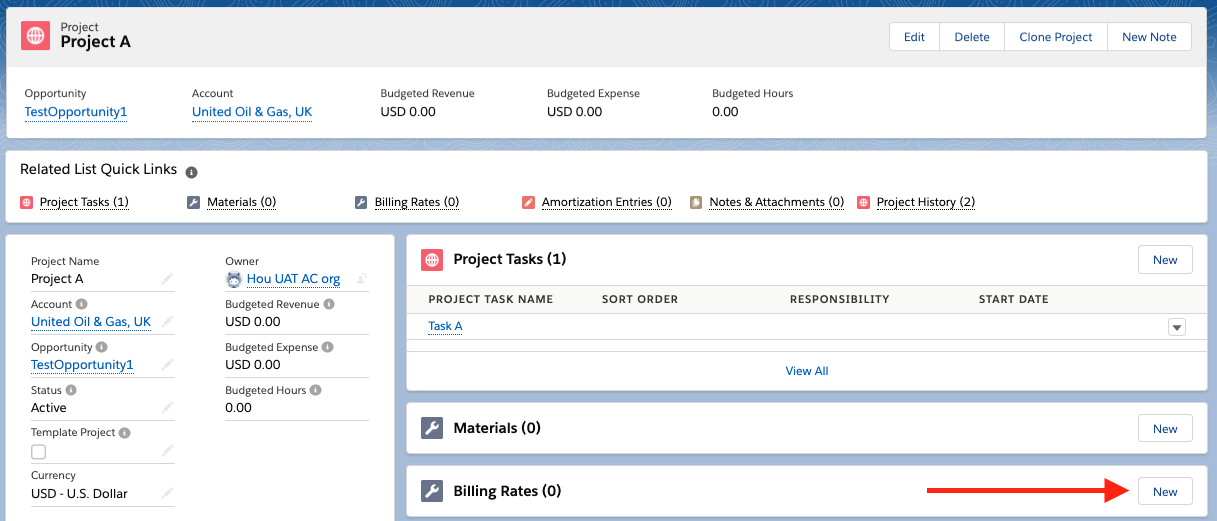Open the Task A link
Viewport: 1217px width, 521px height.
(445, 327)
